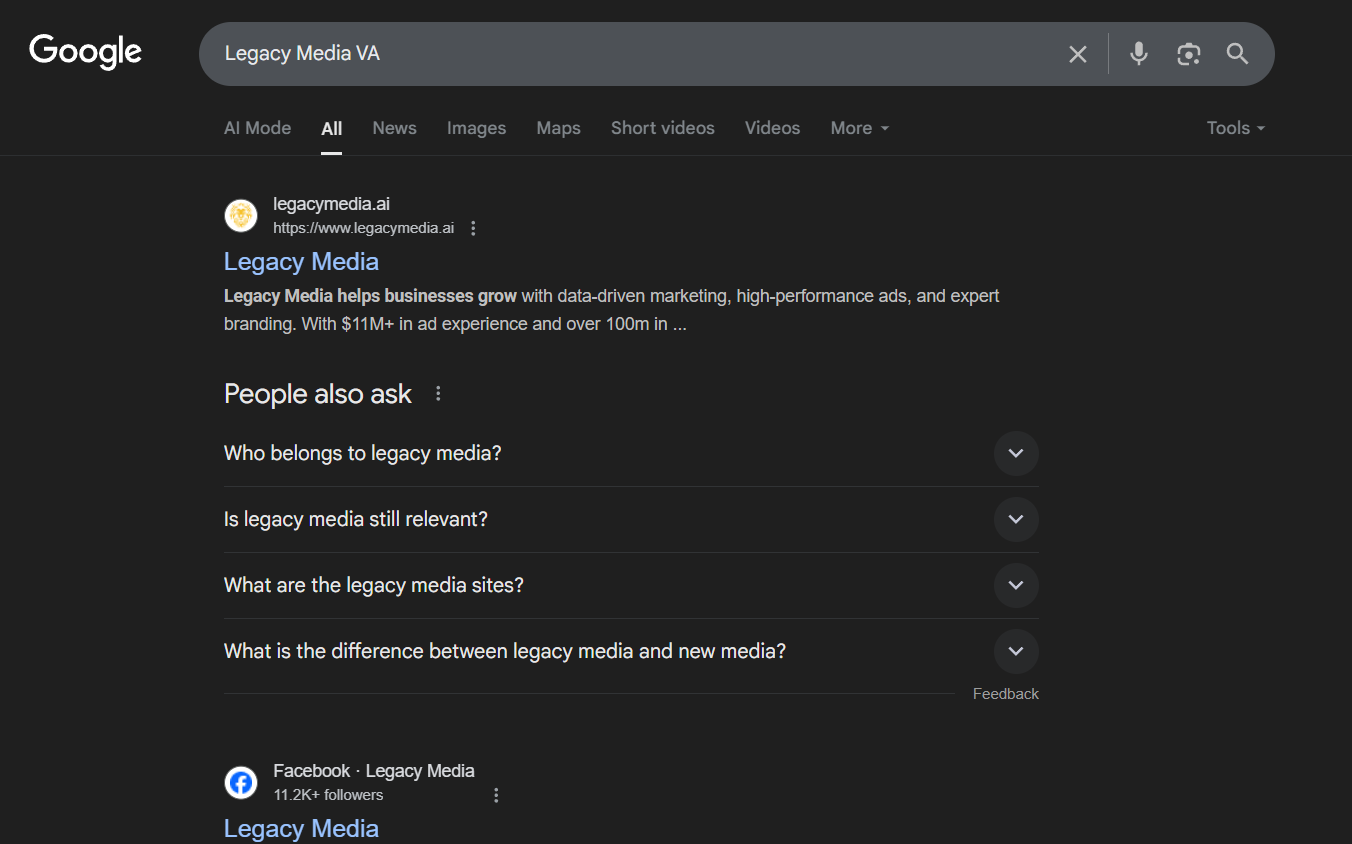Open the More dropdown in search tabs
1352x844 pixels.
[x=860, y=128]
